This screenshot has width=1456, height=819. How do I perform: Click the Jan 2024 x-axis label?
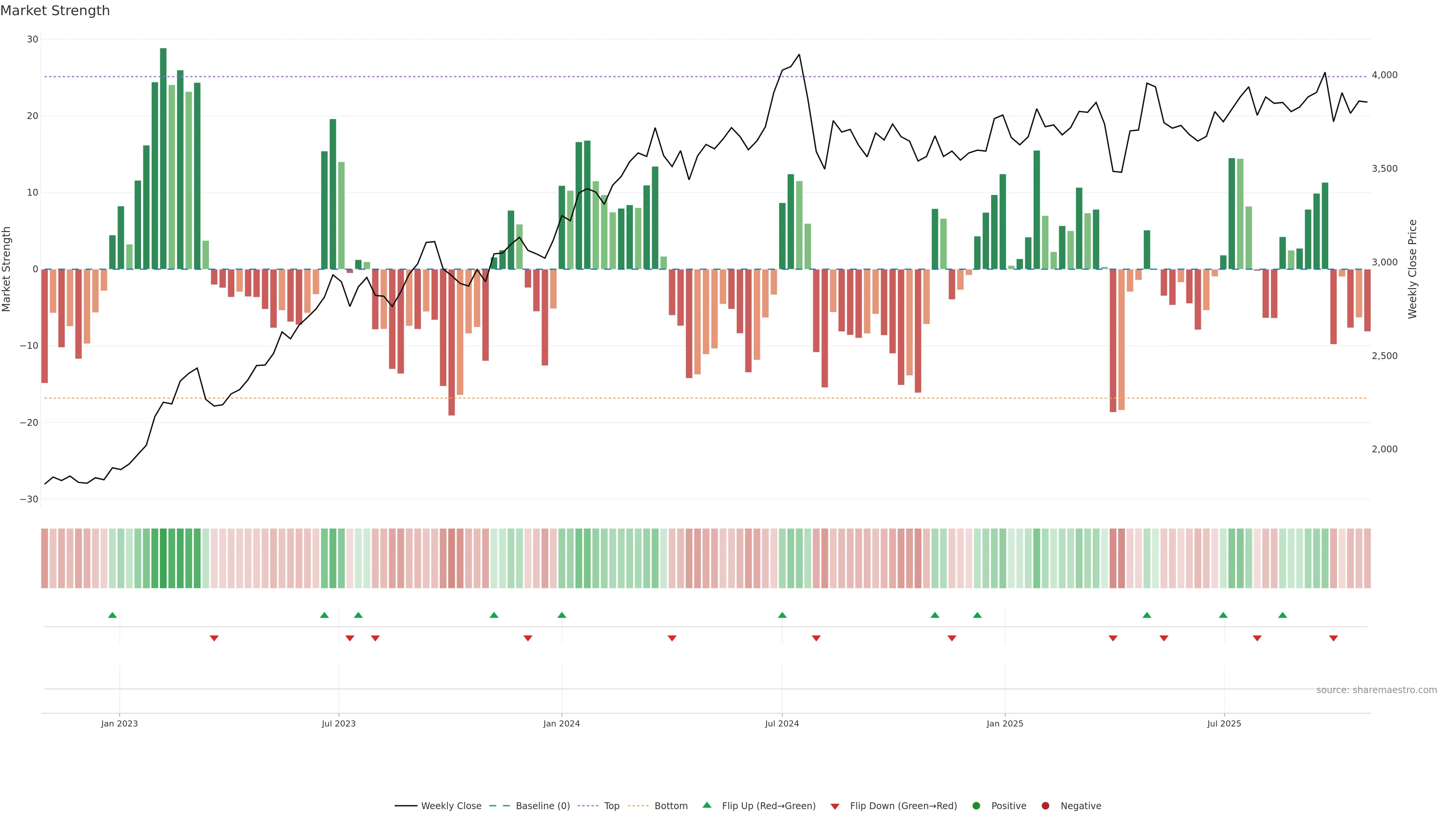(x=561, y=723)
